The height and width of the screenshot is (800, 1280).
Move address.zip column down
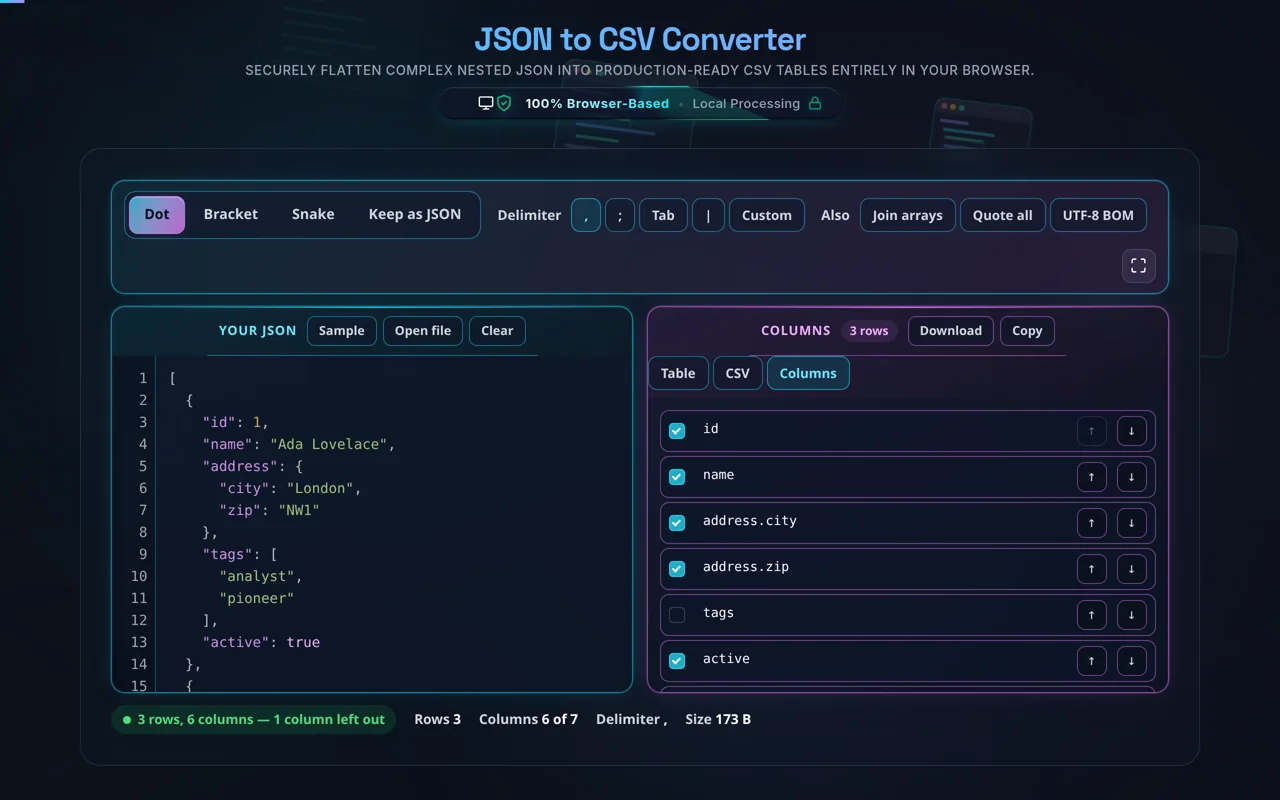1131,569
